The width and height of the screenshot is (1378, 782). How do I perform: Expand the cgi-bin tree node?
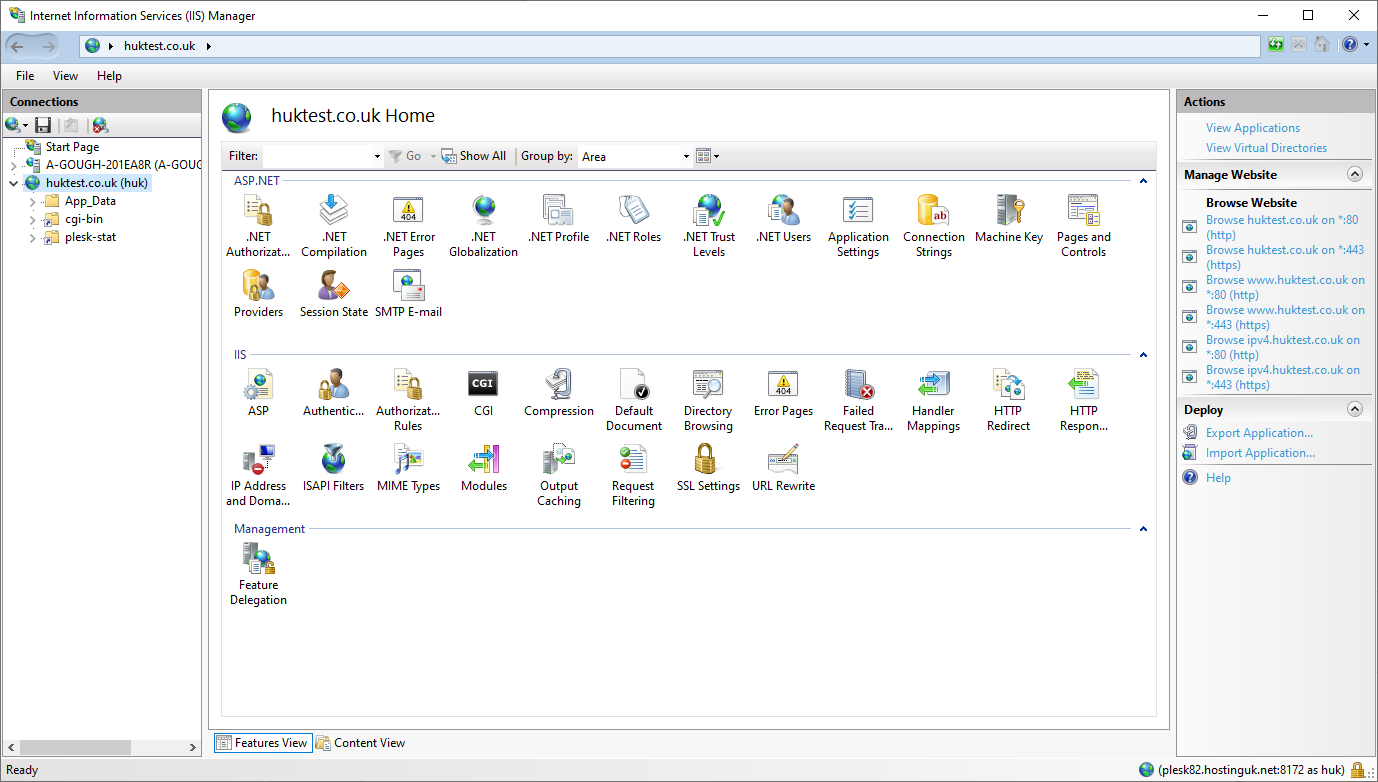click(x=33, y=220)
